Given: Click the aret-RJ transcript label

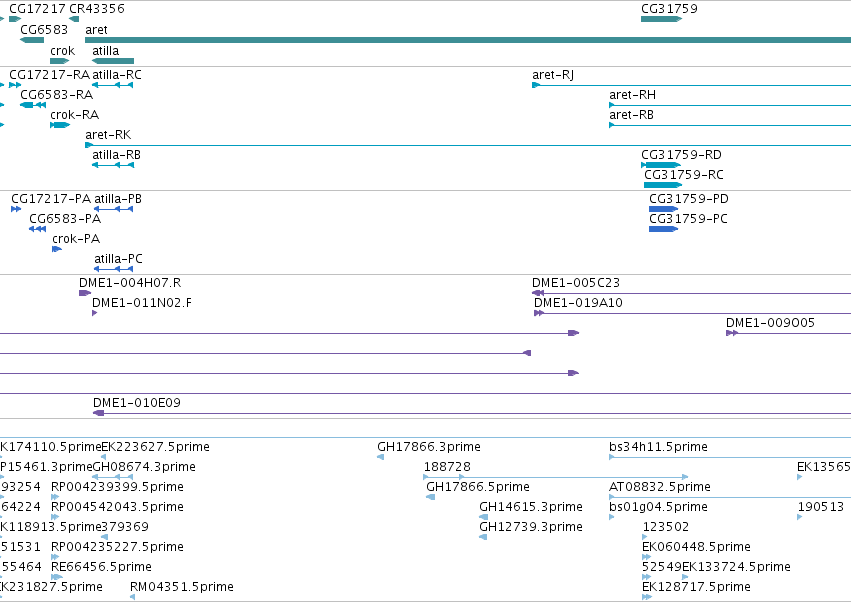Looking at the screenshot, I should coord(552,75).
